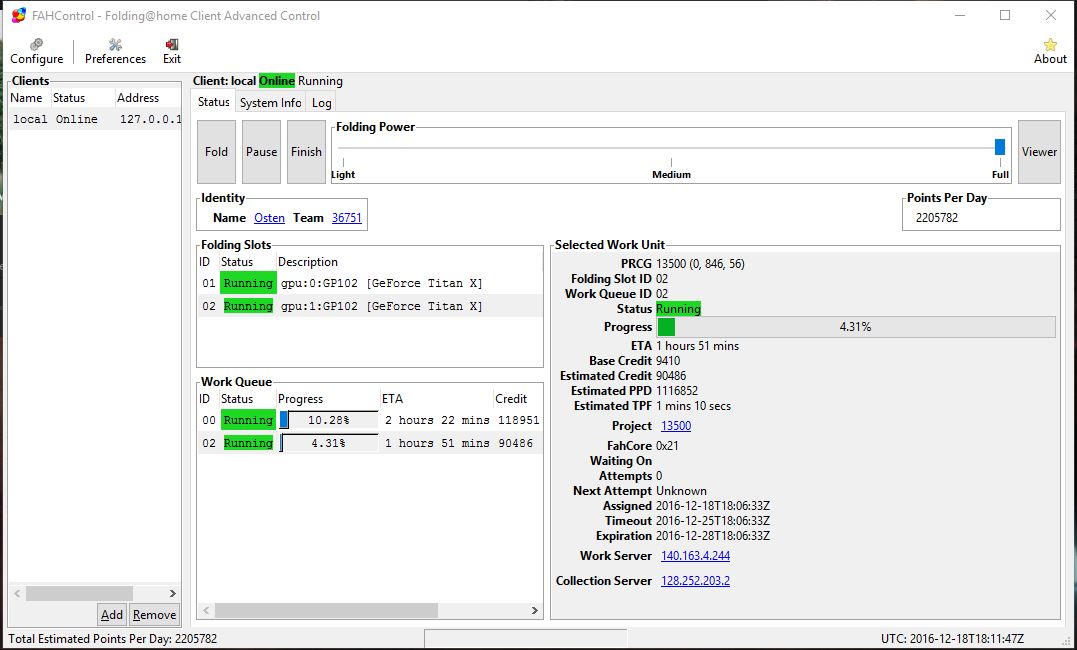Click the Estimated PPD value 1116852
1077x650 pixels.
pyautogui.click(x=677, y=391)
